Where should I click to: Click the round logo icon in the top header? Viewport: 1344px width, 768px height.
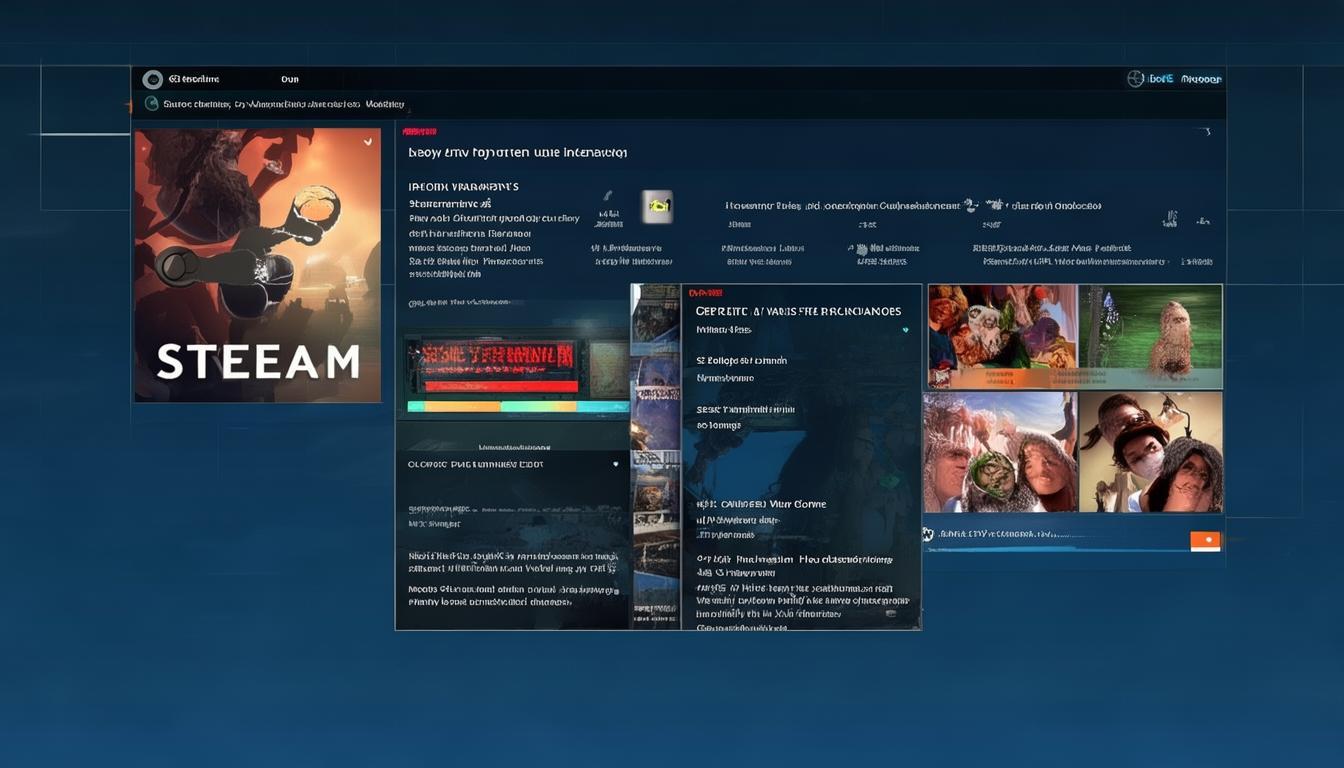(x=152, y=79)
